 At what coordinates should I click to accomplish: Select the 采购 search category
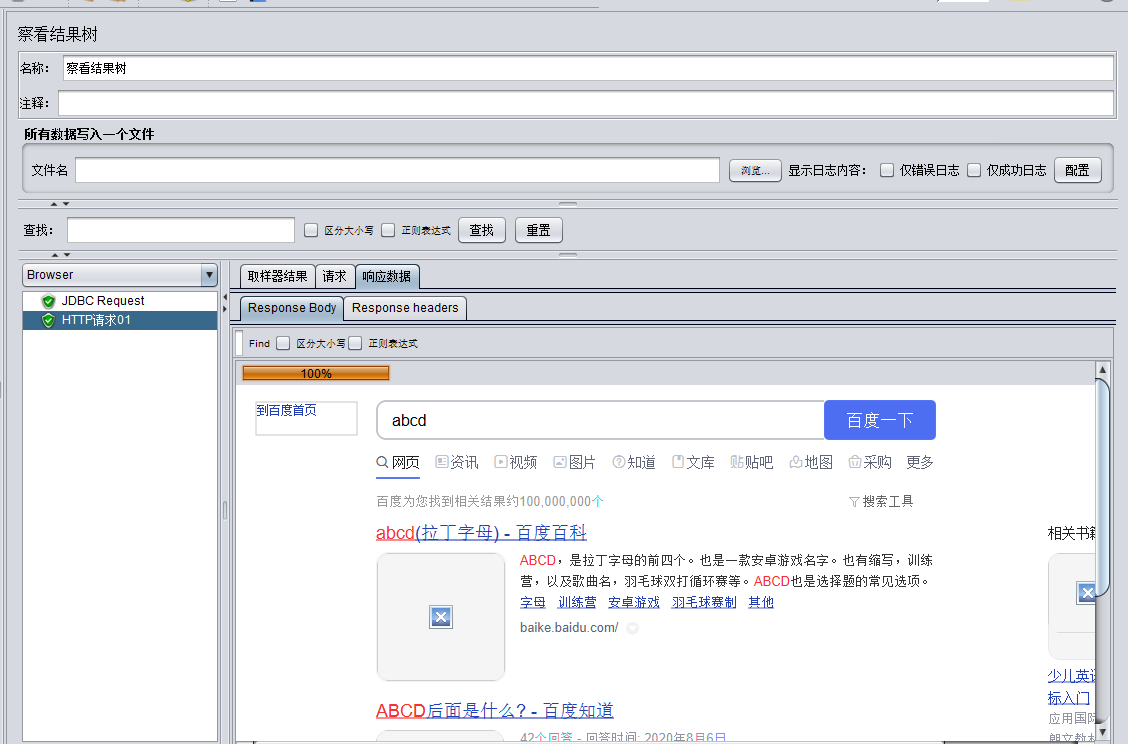click(870, 462)
